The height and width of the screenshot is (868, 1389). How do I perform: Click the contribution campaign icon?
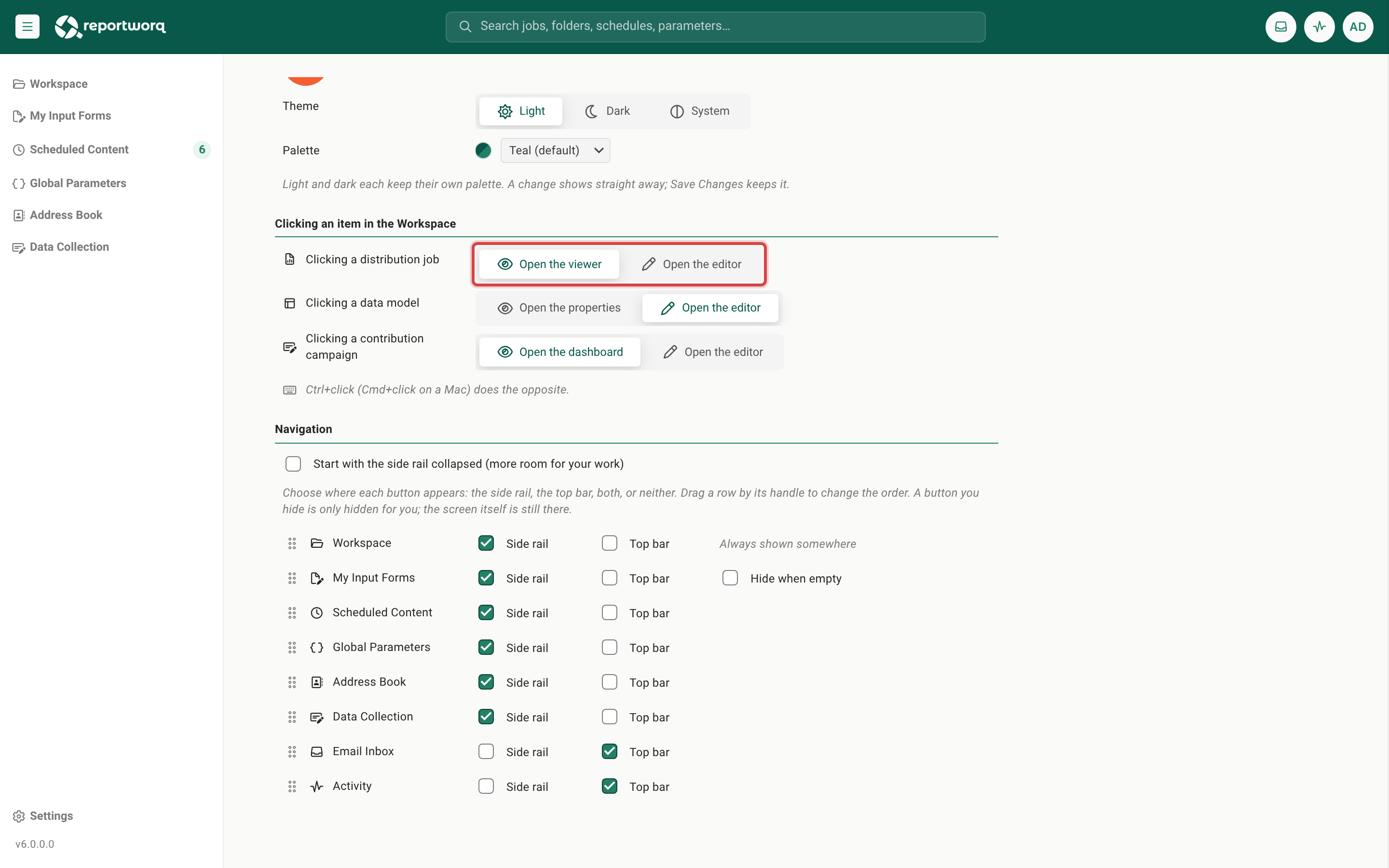pyautogui.click(x=290, y=347)
